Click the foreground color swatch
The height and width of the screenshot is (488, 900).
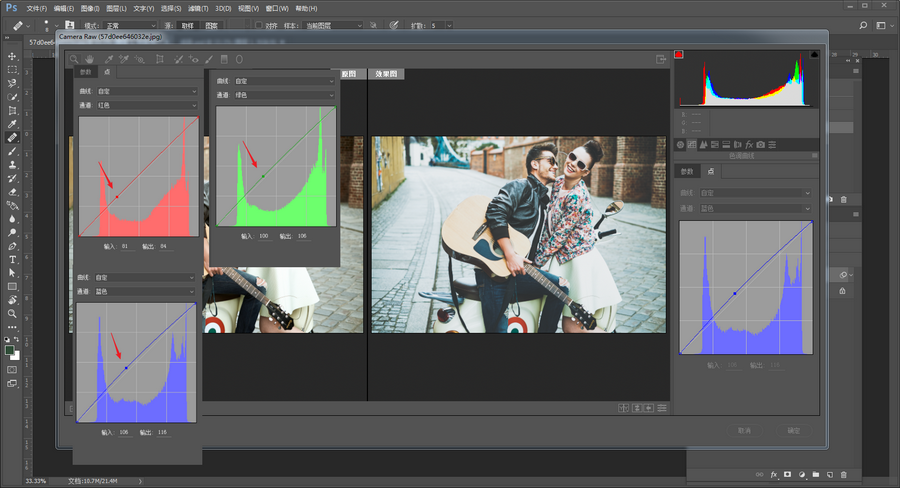click(x=10, y=350)
